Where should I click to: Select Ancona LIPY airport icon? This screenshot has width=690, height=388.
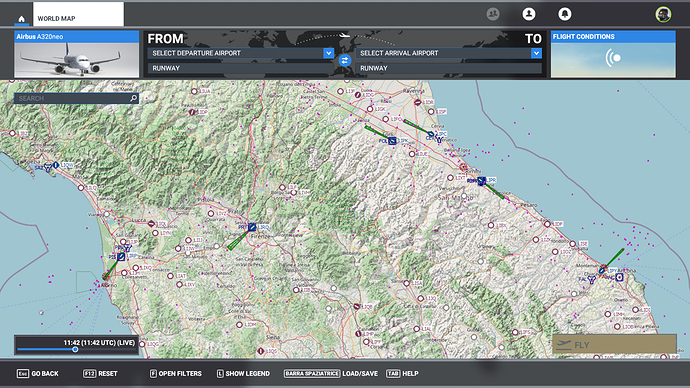coord(602,271)
